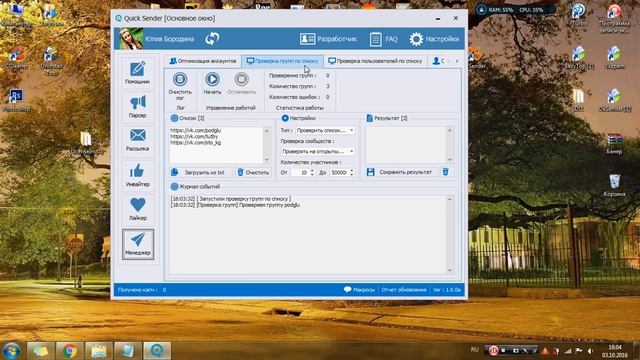
Task: Click the Результат box scrollbar
Action: click(x=449, y=145)
